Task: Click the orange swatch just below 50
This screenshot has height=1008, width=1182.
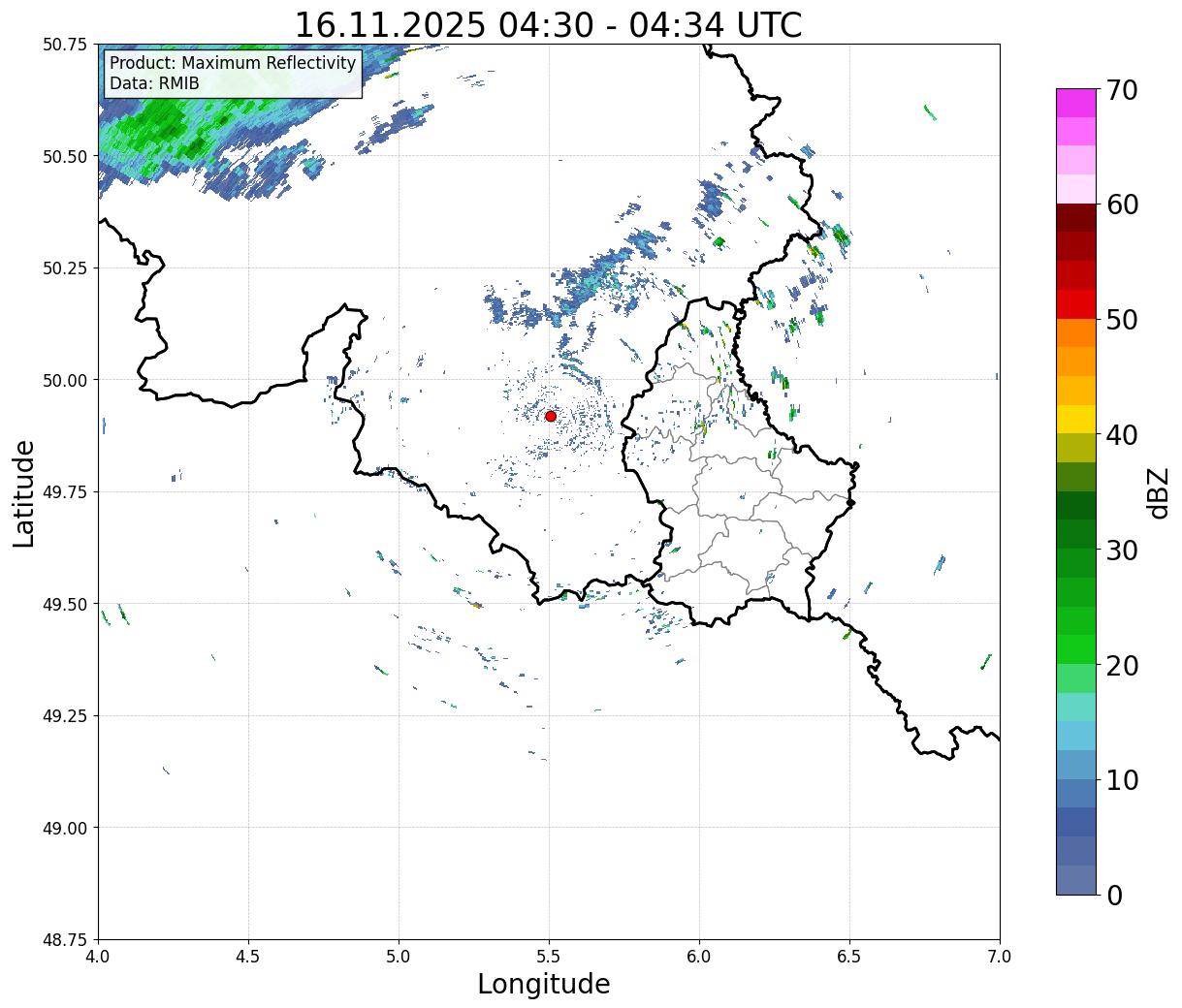Action: [1076, 332]
